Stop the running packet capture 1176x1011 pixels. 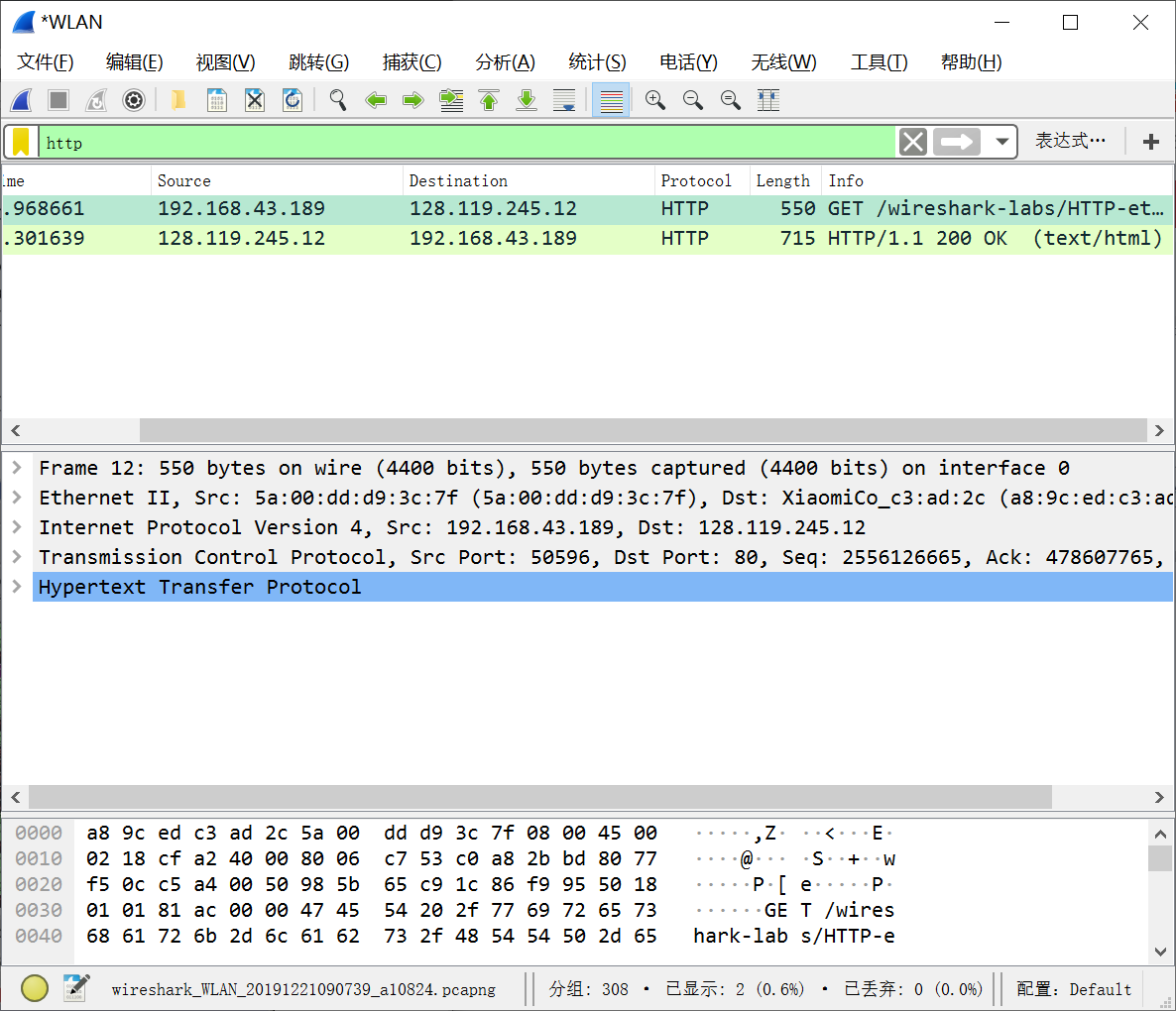(x=59, y=100)
